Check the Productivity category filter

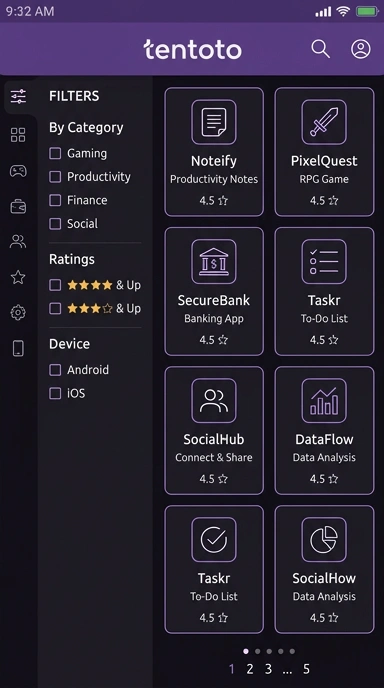pyautogui.click(x=55, y=176)
